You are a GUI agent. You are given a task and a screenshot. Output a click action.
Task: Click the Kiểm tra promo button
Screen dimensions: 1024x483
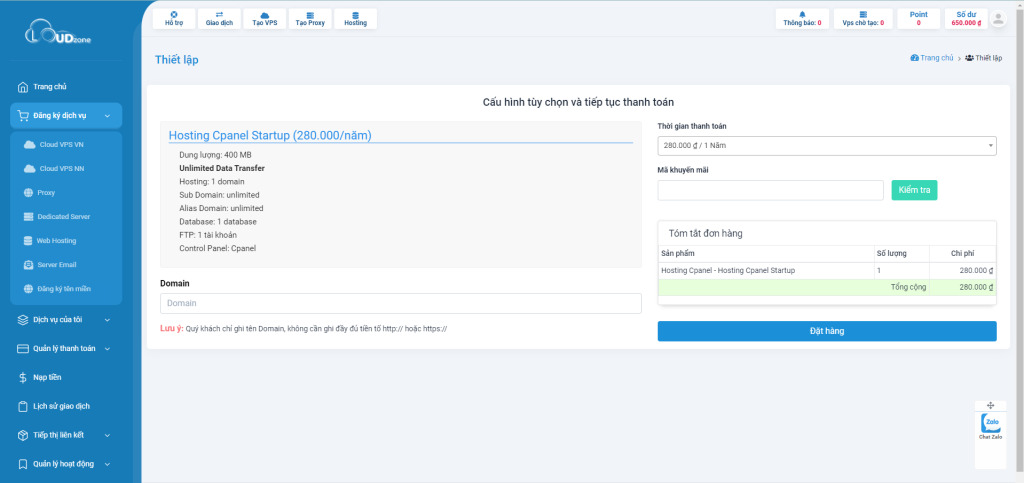point(914,190)
